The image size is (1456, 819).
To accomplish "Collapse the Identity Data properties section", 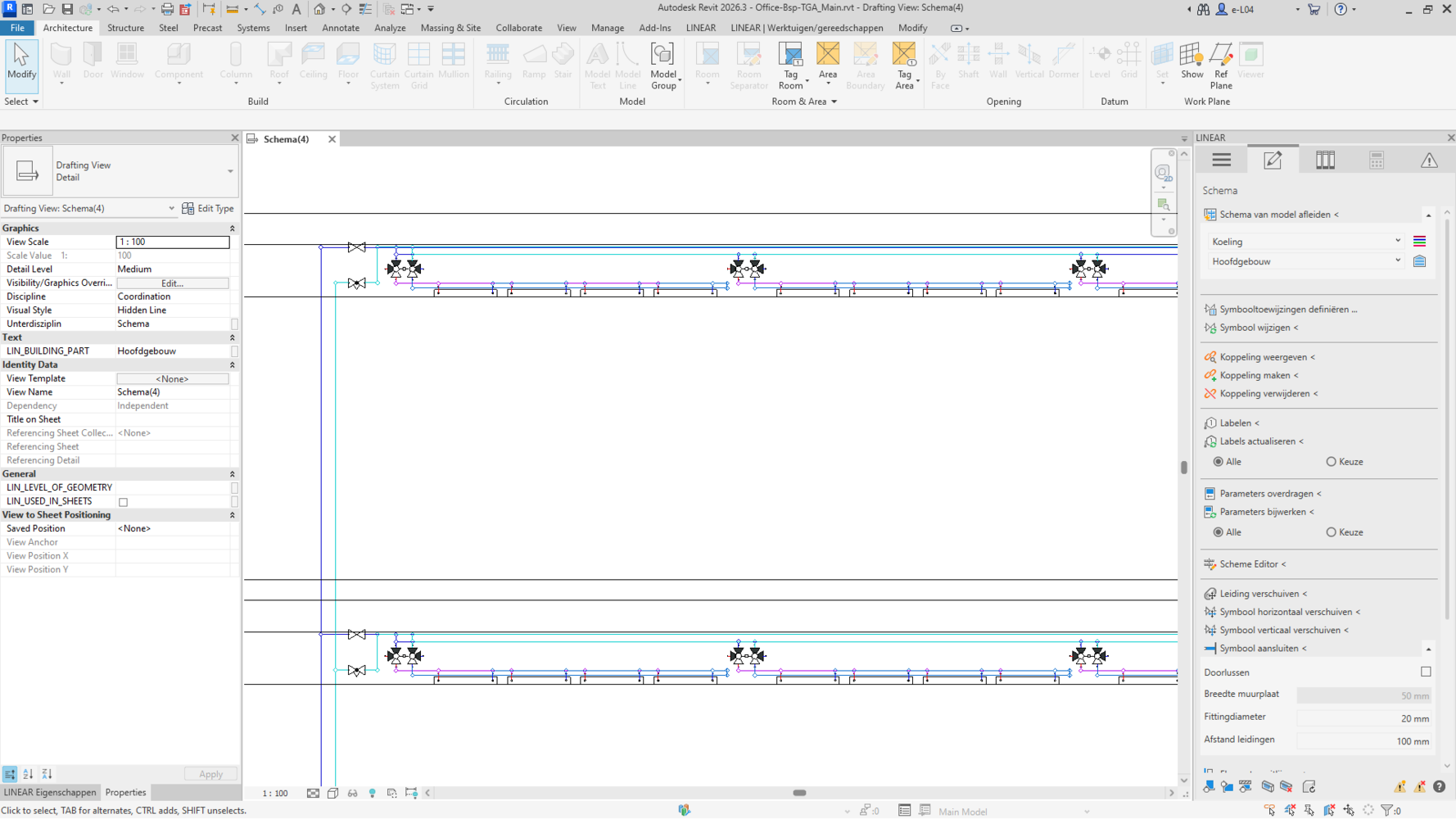I will [232, 365].
